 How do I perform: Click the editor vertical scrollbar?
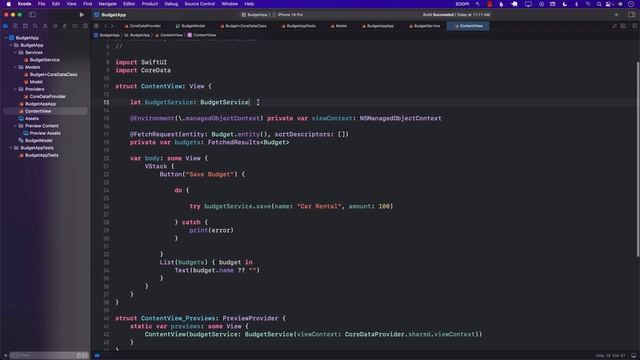[x=638, y=159]
